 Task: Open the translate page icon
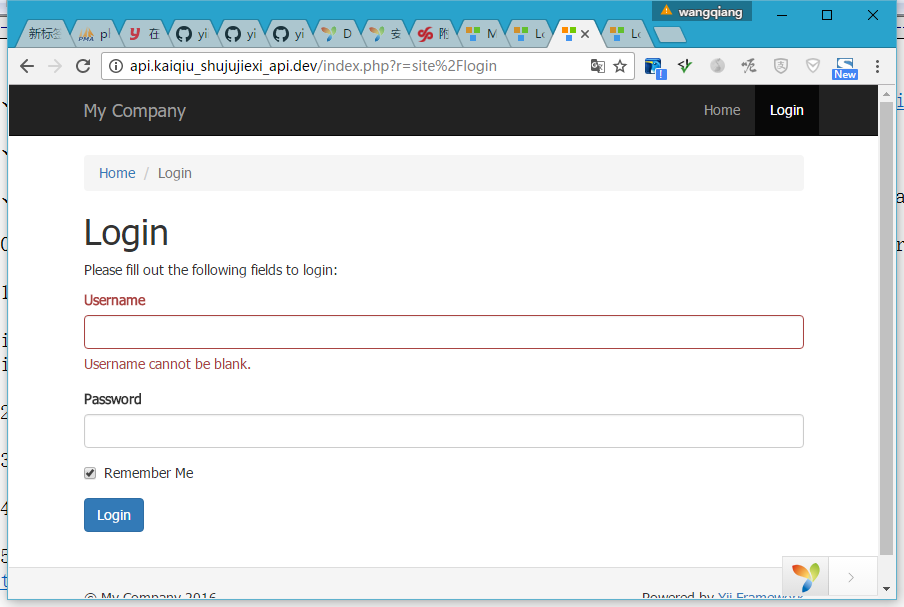[x=598, y=66]
